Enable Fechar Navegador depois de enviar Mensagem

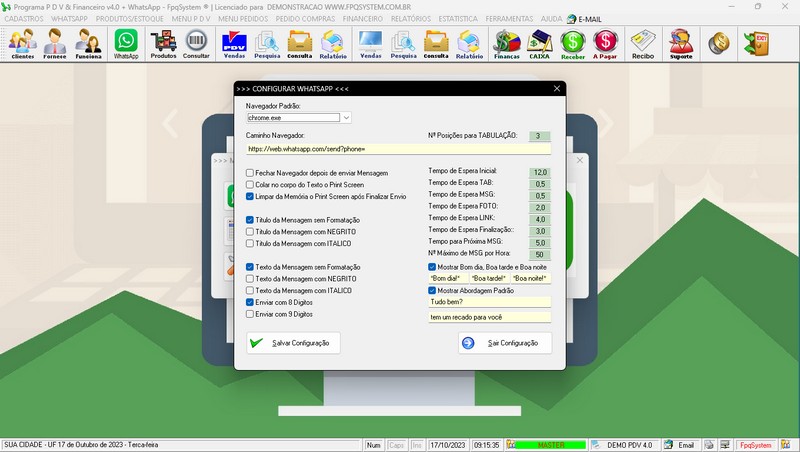pos(251,173)
